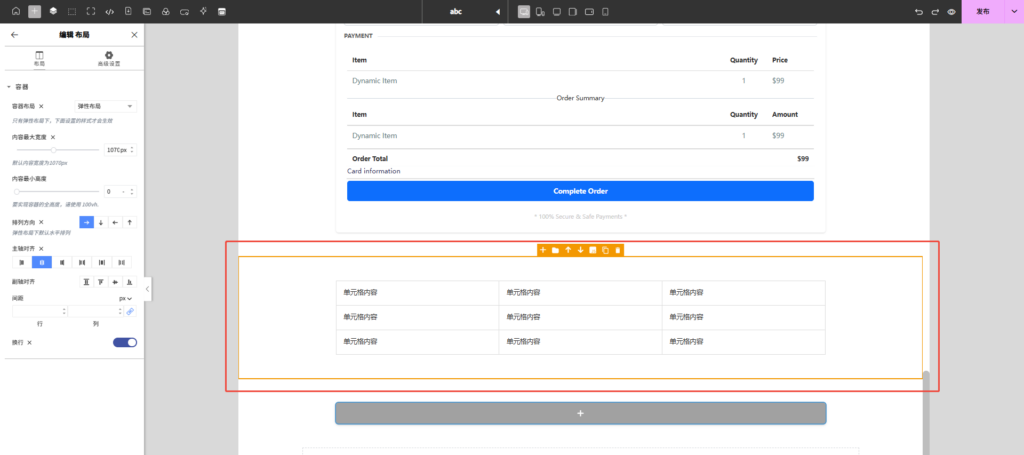Open the layers panel icon in top toolbar
The height and width of the screenshot is (455, 1024).
[x=53, y=11]
